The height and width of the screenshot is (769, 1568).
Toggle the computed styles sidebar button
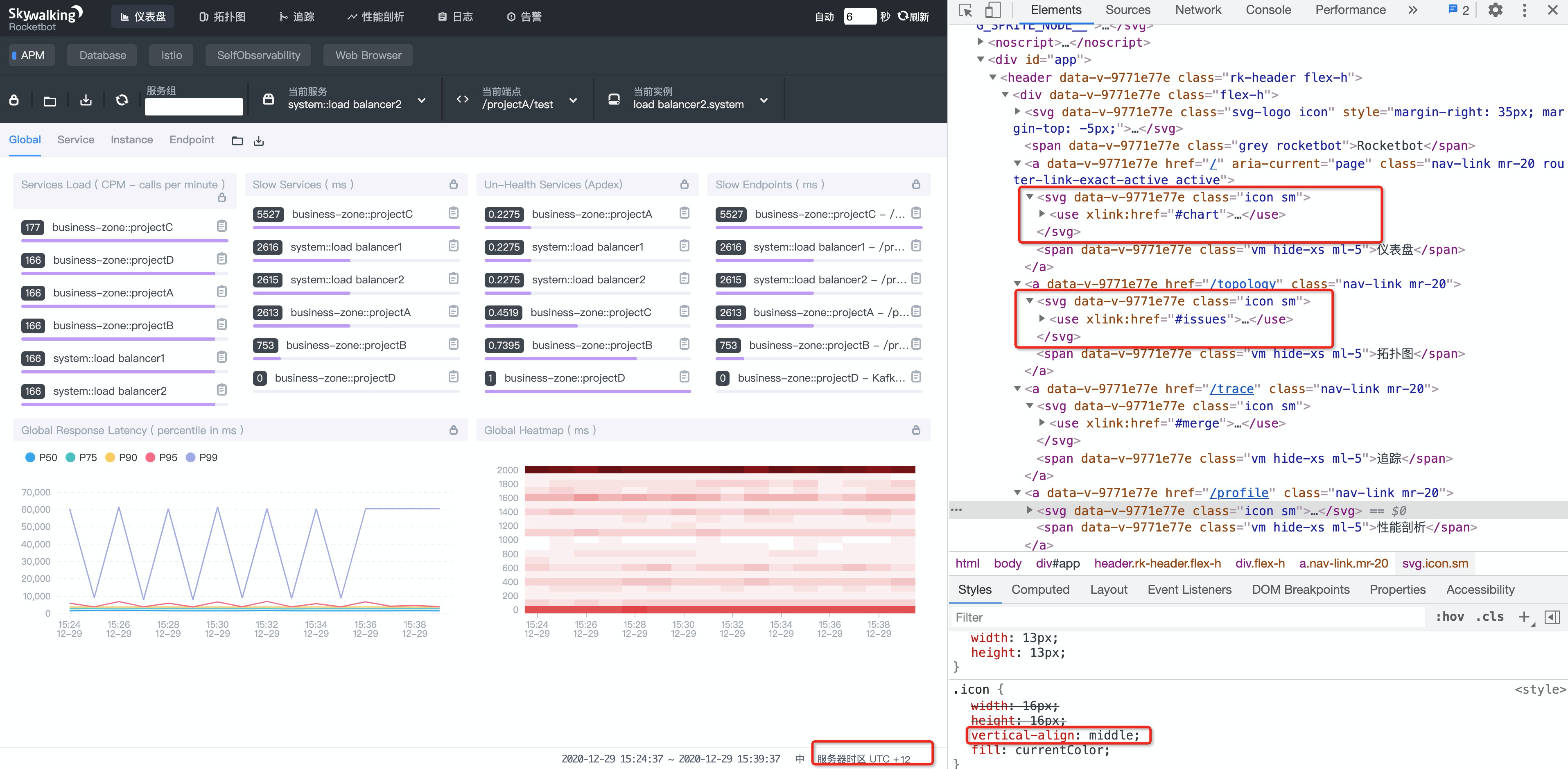point(1552,617)
